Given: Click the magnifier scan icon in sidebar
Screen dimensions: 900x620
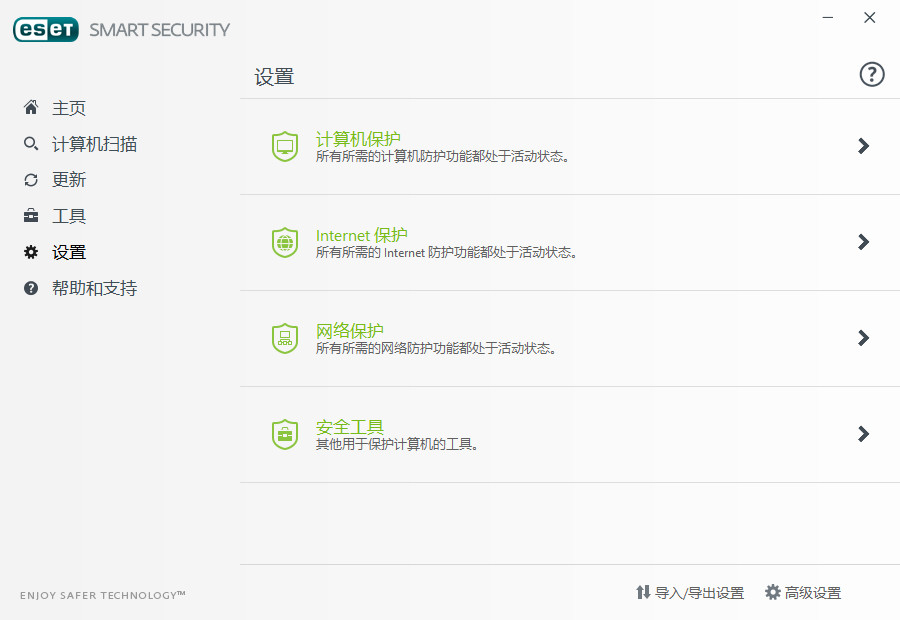Looking at the screenshot, I should coord(31,144).
